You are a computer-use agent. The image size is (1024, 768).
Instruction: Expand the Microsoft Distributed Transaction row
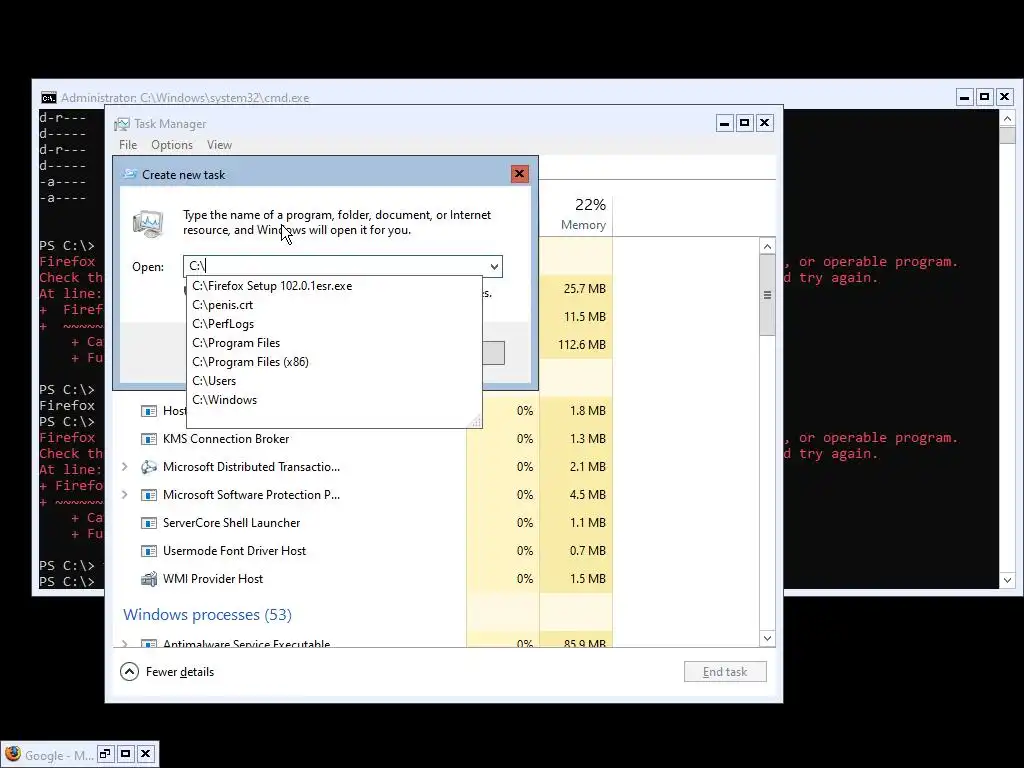pyautogui.click(x=125, y=467)
